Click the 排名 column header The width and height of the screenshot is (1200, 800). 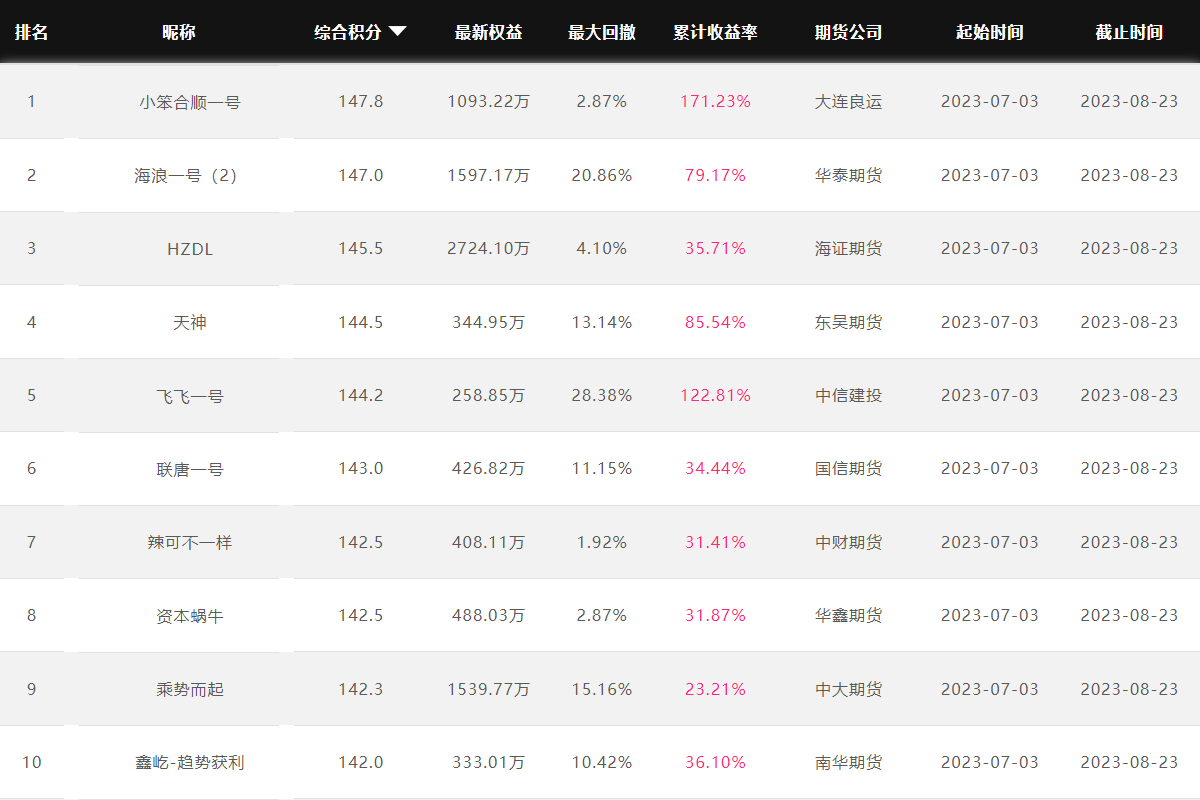click(x=31, y=32)
